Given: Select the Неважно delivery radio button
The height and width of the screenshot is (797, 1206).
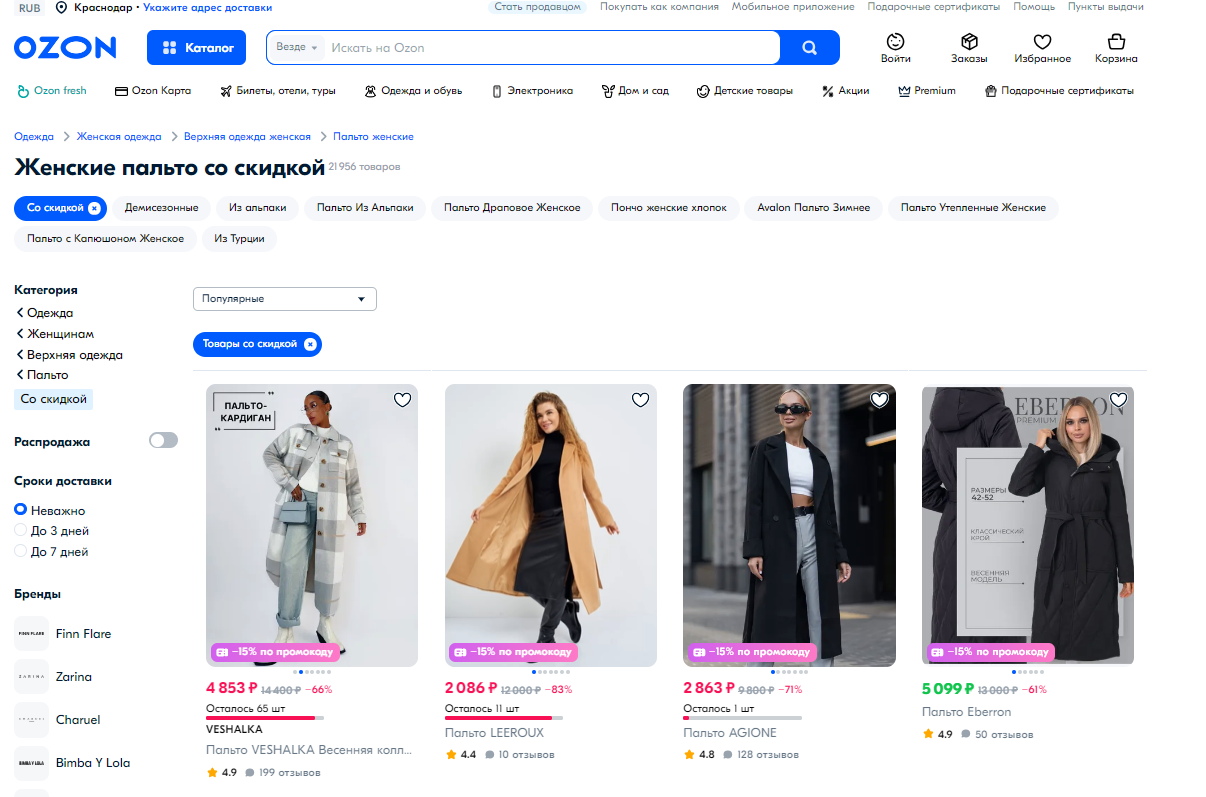Looking at the screenshot, I should [x=20, y=510].
